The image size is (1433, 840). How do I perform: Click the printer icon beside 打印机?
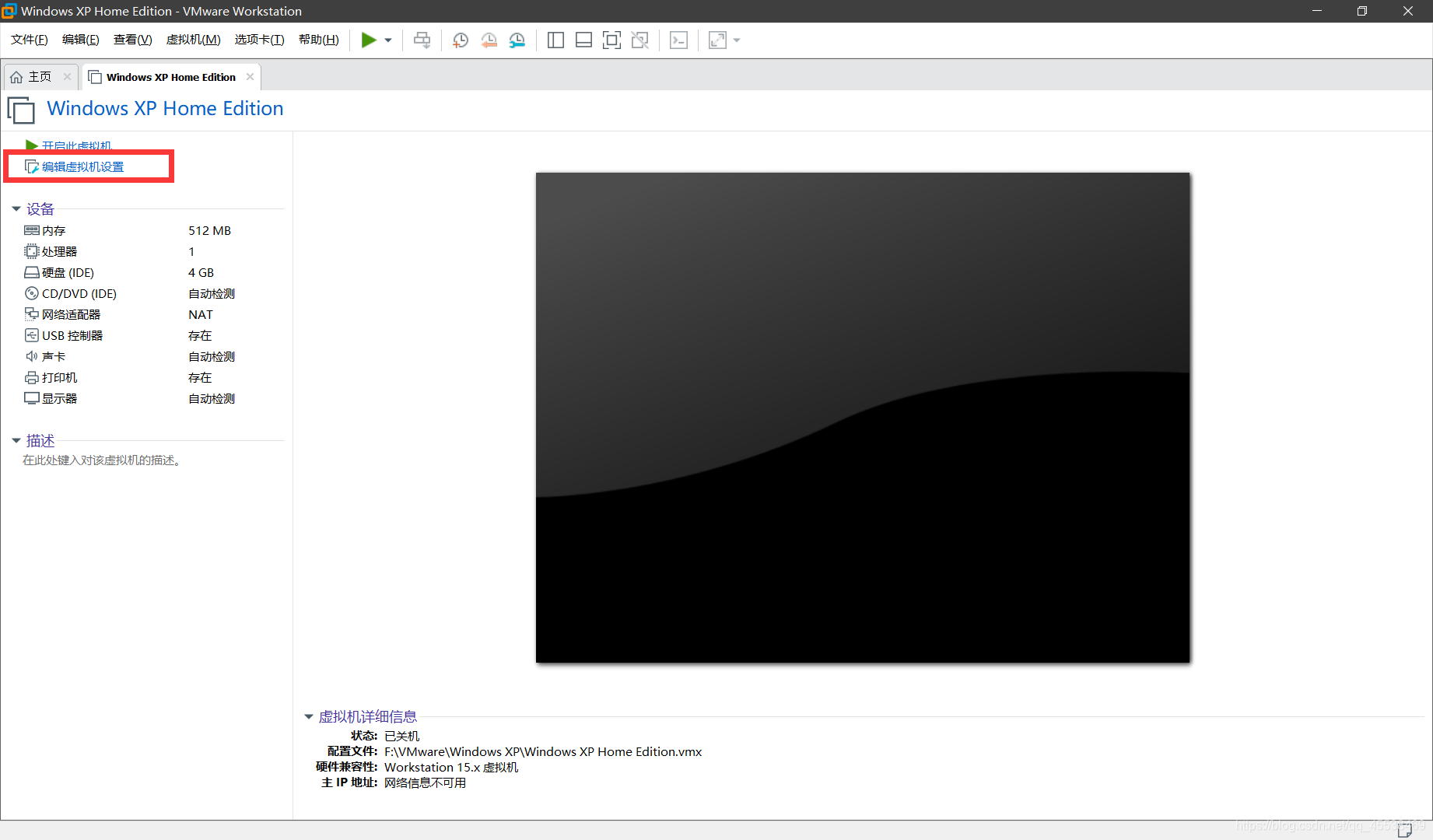tap(31, 377)
